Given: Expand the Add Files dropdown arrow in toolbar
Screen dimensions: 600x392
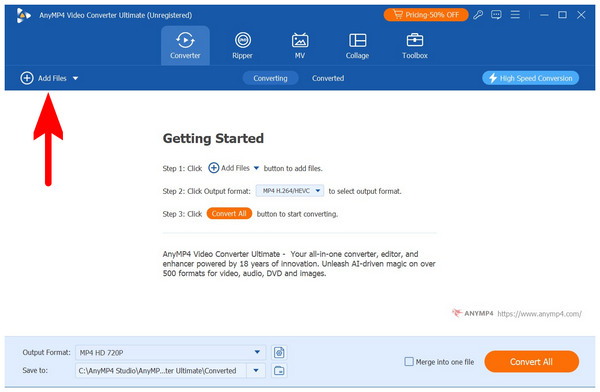Looking at the screenshot, I should [x=75, y=78].
